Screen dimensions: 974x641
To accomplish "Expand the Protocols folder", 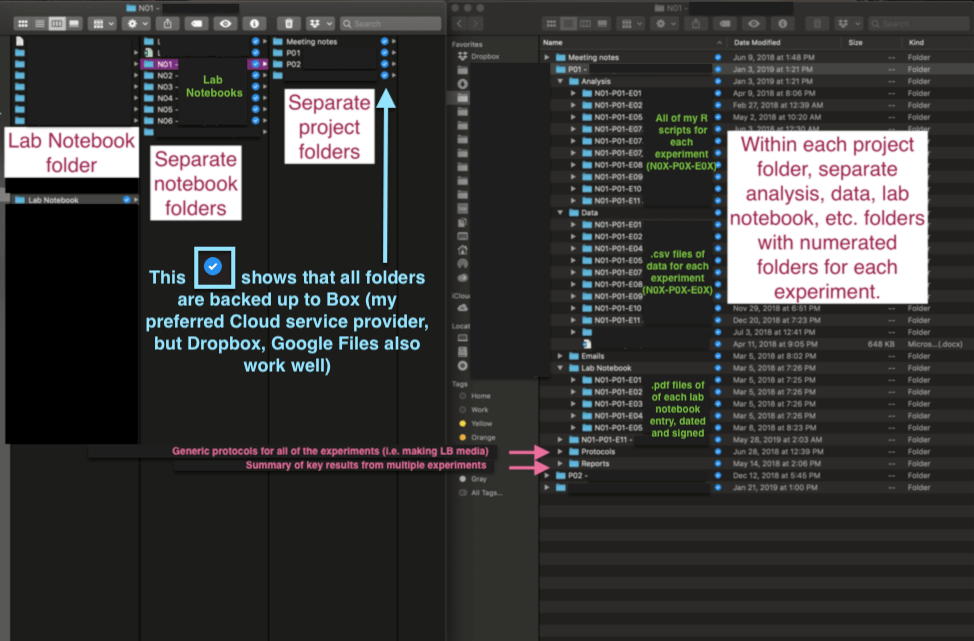I will pyautogui.click(x=560, y=452).
